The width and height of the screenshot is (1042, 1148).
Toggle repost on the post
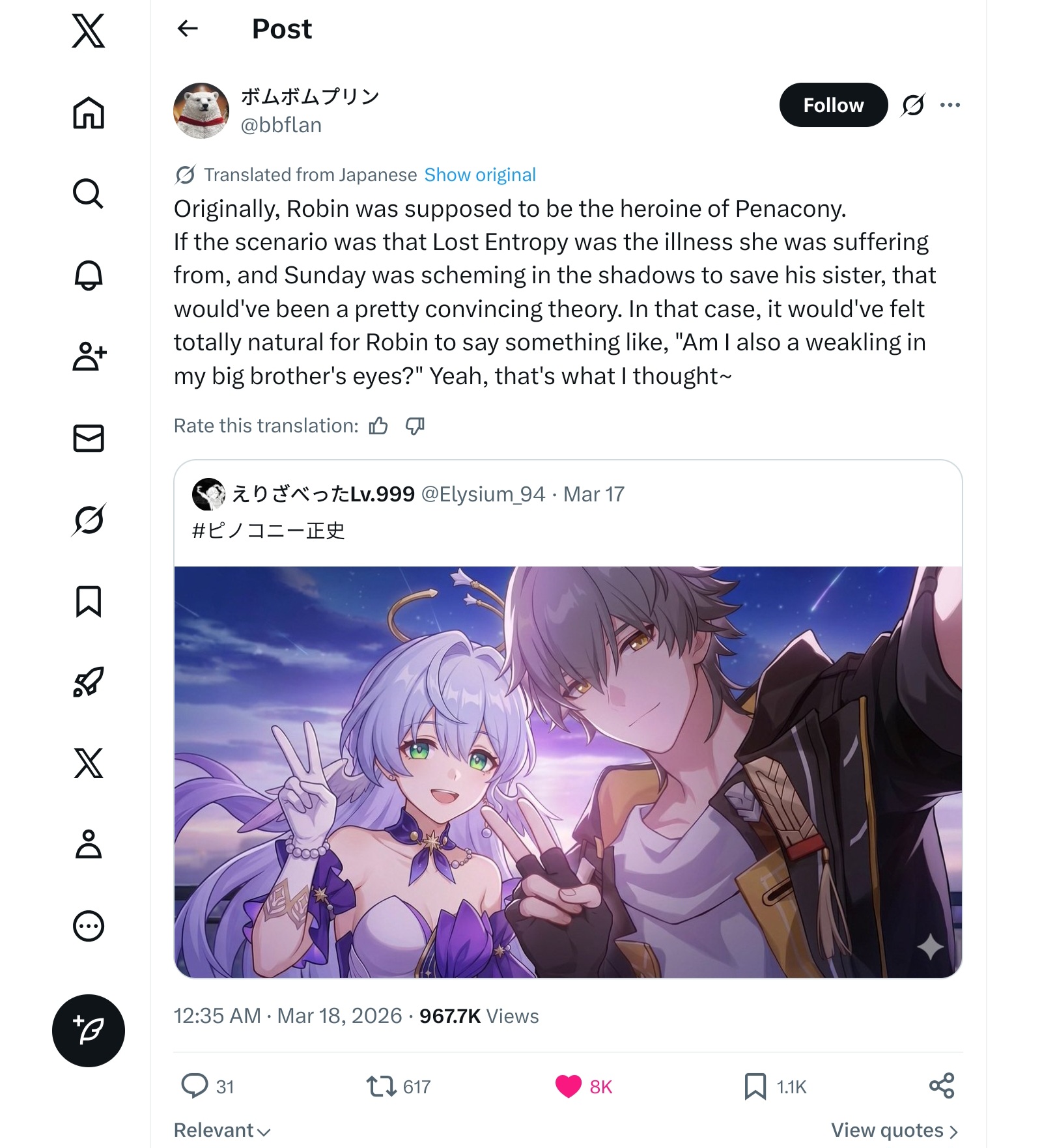(x=381, y=1086)
